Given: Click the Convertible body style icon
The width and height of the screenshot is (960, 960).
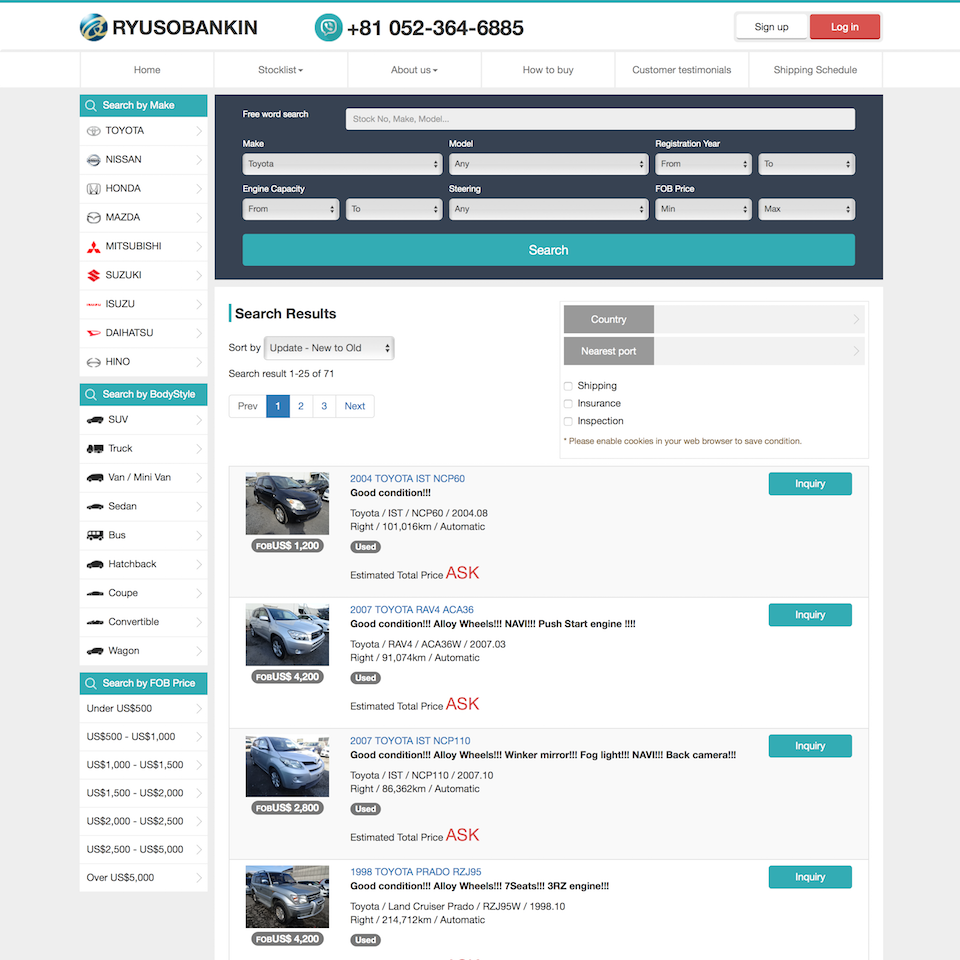Looking at the screenshot, I should click(95, 622).
